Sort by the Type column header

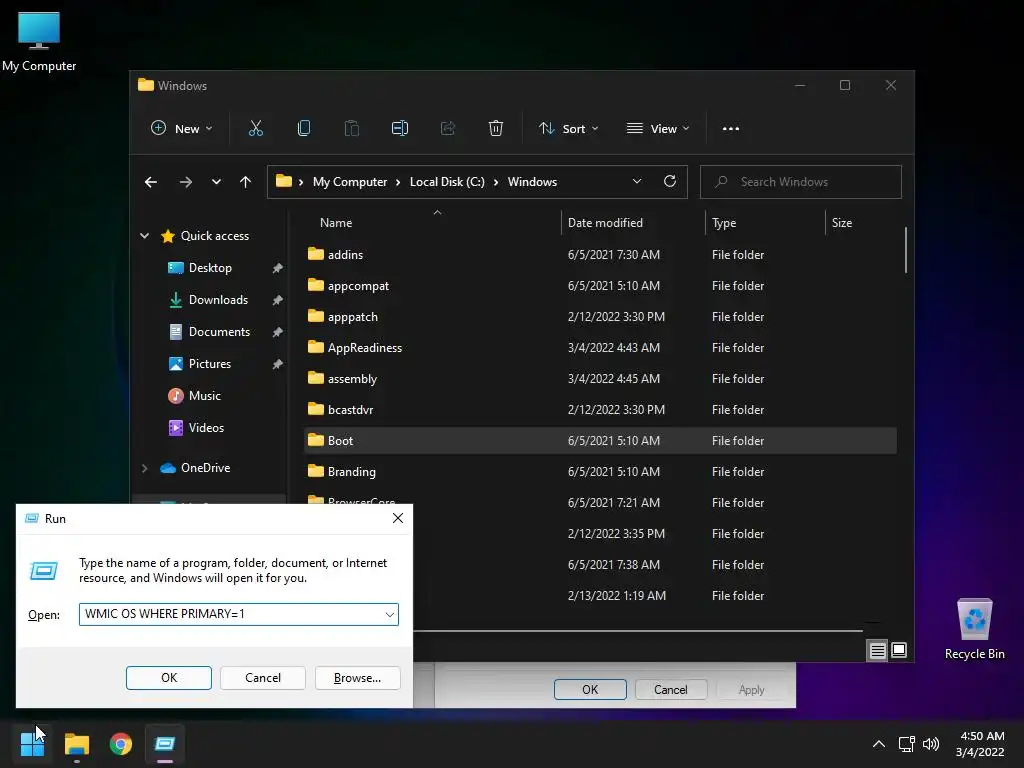(724, 223)
